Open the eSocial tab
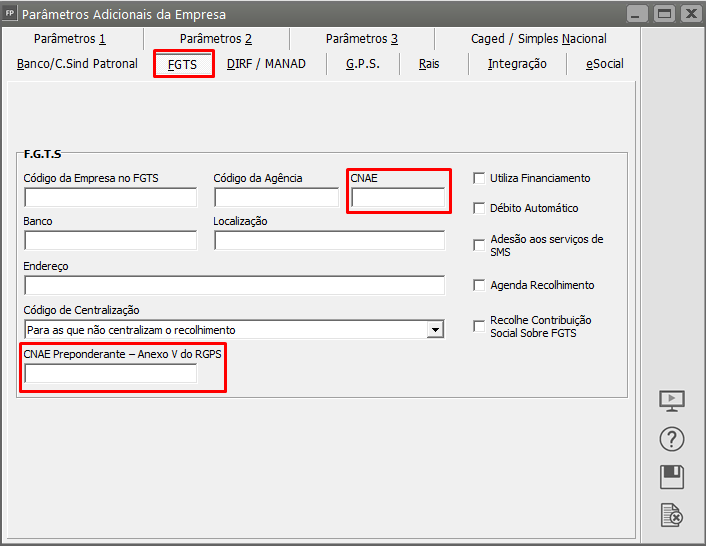Screen dimensions: 706x546 [x=605, y=64]
